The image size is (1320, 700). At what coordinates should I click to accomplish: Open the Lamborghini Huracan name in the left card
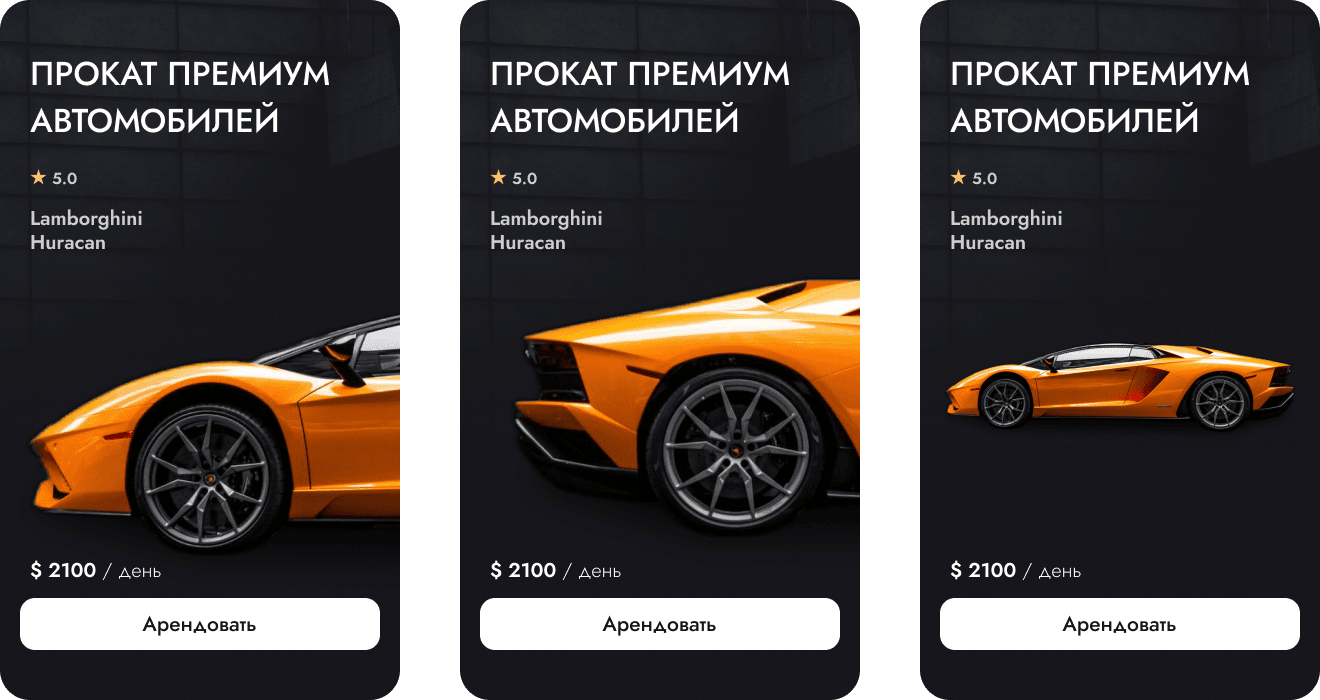point(86,230)
